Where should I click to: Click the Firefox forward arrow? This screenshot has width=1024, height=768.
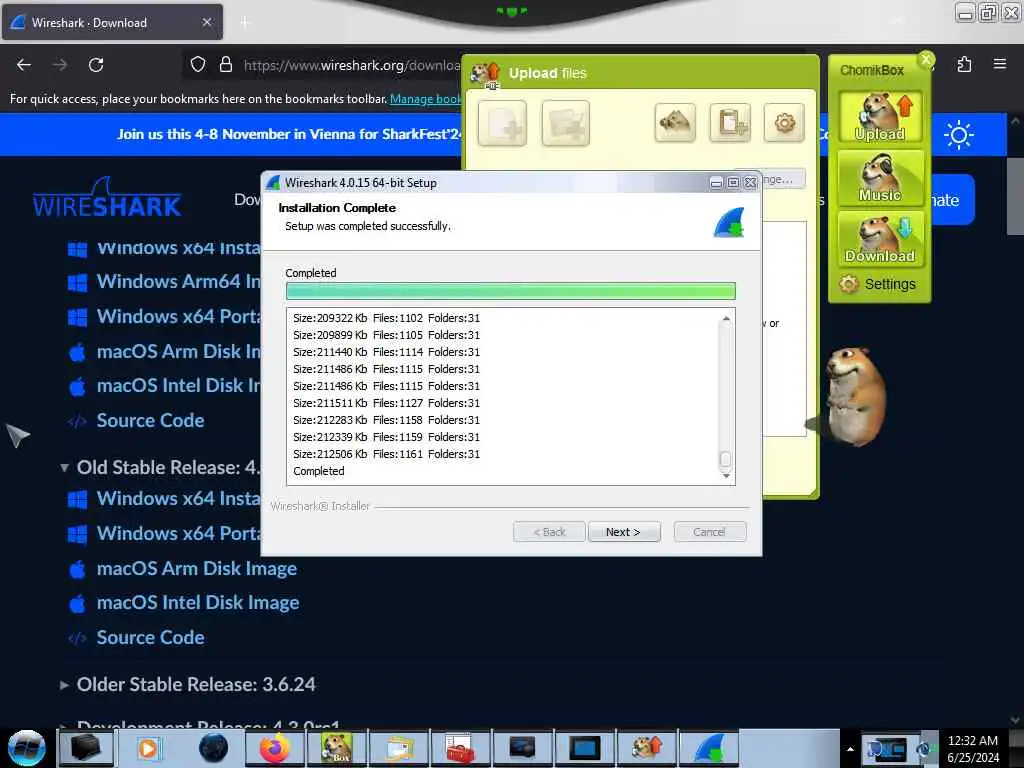point(60,65)
